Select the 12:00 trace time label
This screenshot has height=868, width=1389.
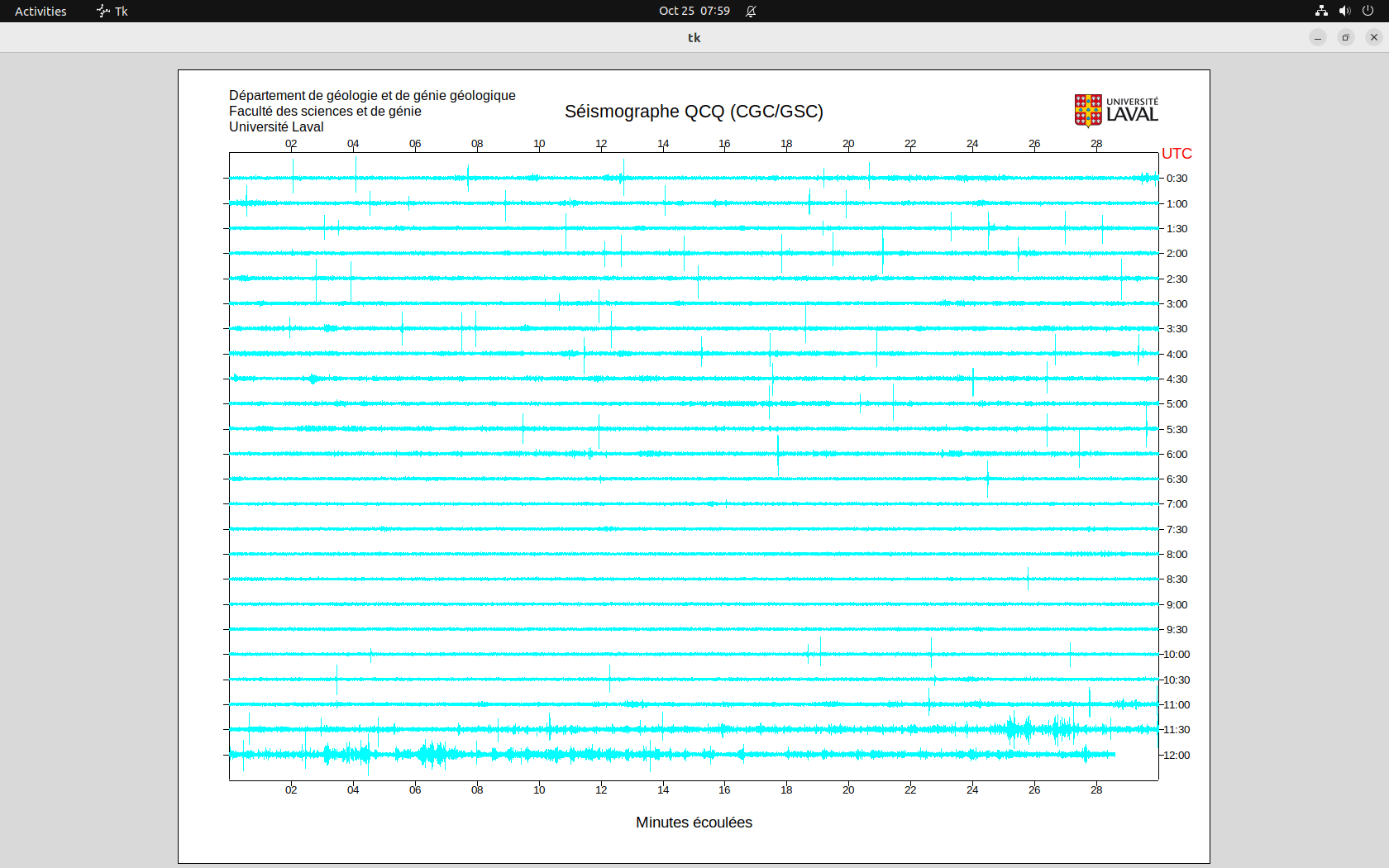pos(1177,756)
